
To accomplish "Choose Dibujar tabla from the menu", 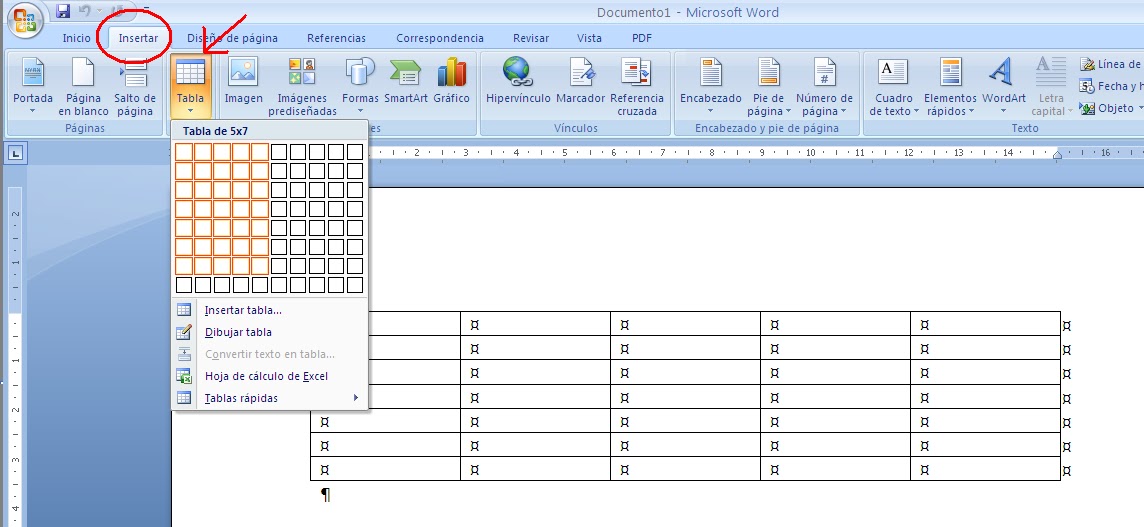I will 270,332.
